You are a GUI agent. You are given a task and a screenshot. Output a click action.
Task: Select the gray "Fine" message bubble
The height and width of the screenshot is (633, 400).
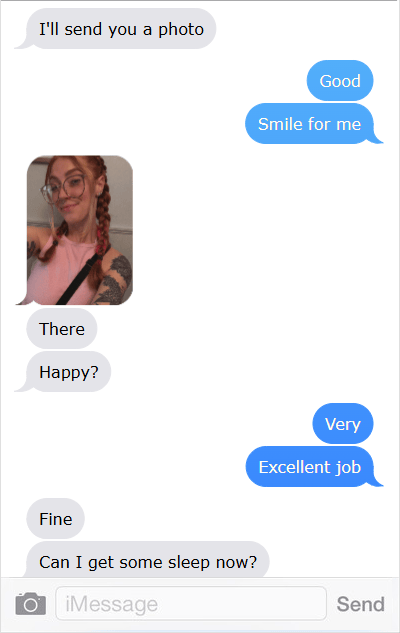(55, 518)
